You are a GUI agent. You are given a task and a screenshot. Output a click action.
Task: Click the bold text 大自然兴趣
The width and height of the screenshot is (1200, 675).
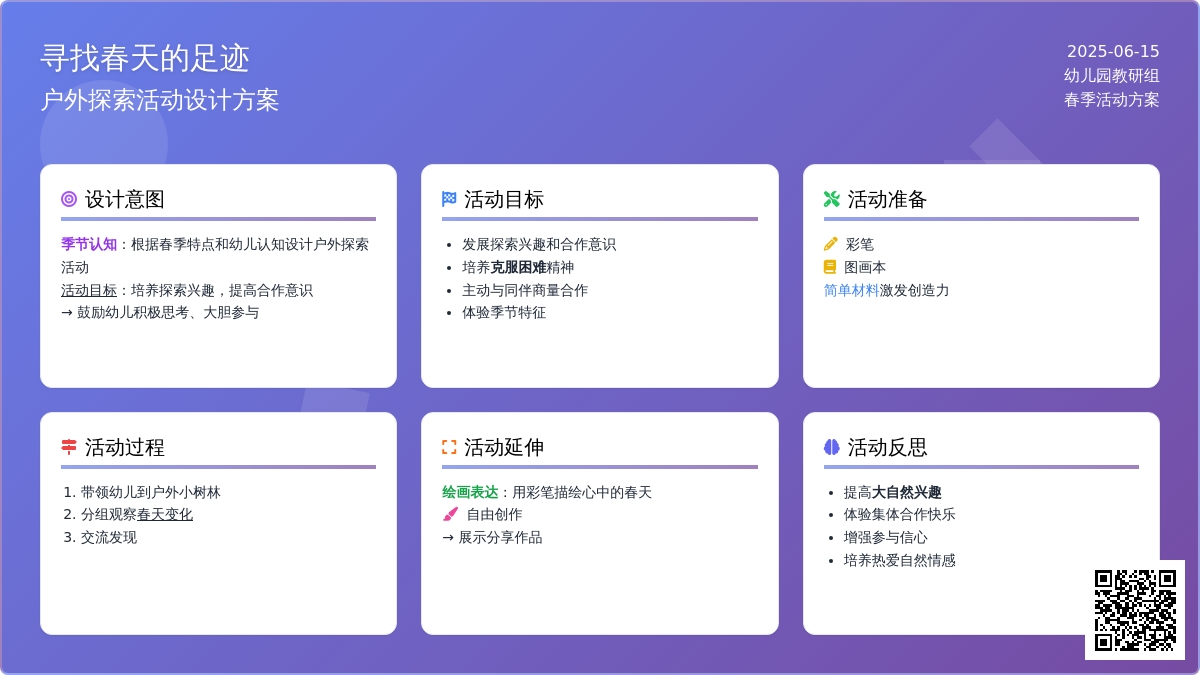[x=907, y=492]
